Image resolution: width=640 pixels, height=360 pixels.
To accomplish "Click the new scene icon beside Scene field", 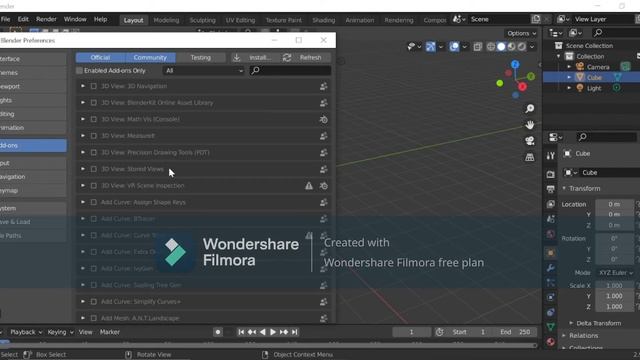I will pos(536,19).
